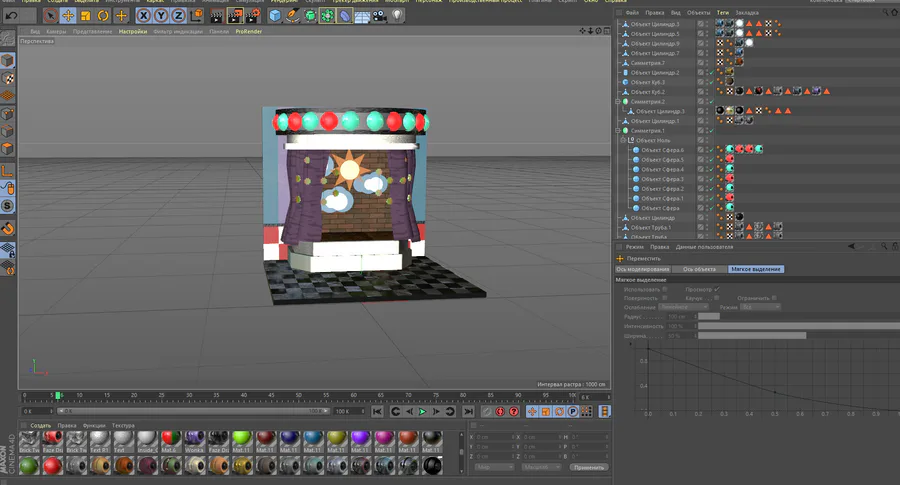Open the Создать menu in the material manager
Viewport: 900px width, 485px height.
coord(40,426)
